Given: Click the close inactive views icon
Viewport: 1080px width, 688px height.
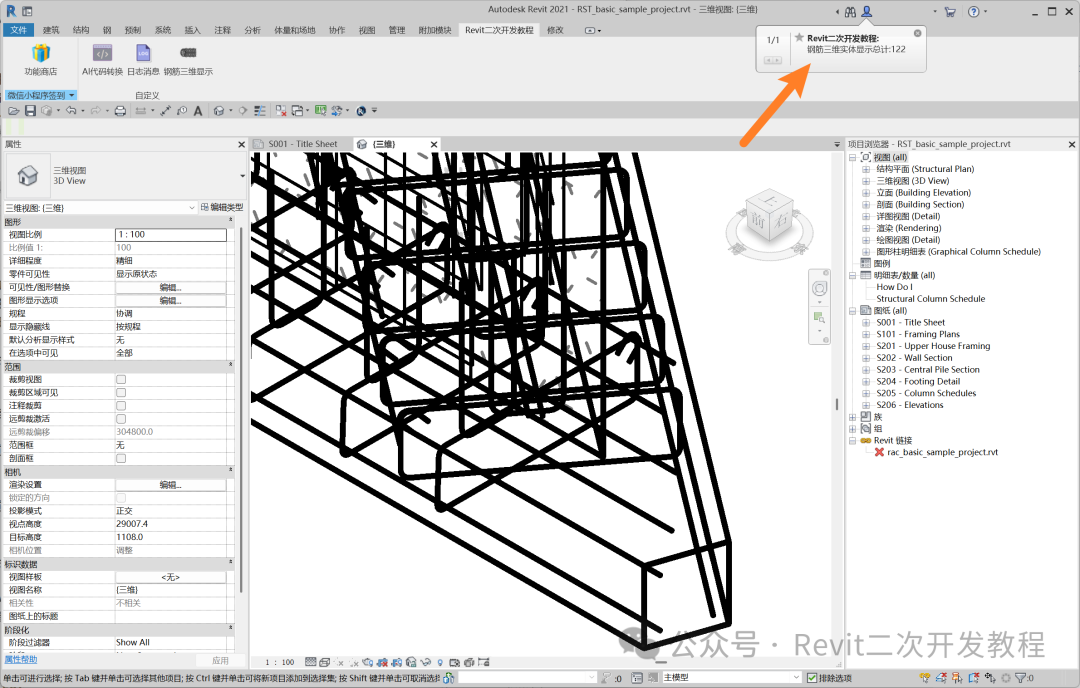Looking at the screenshot, I should point(281,111).
